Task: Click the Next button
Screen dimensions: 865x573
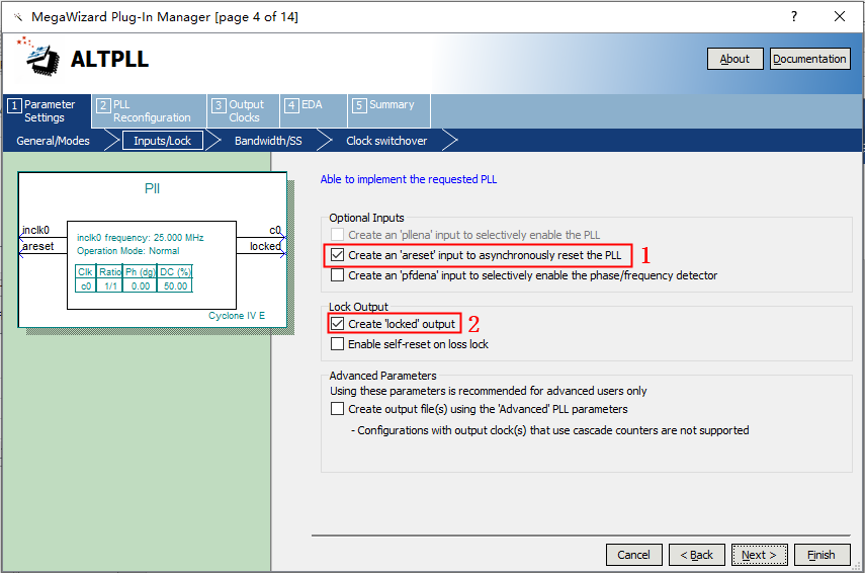Action: click(760, 555)
